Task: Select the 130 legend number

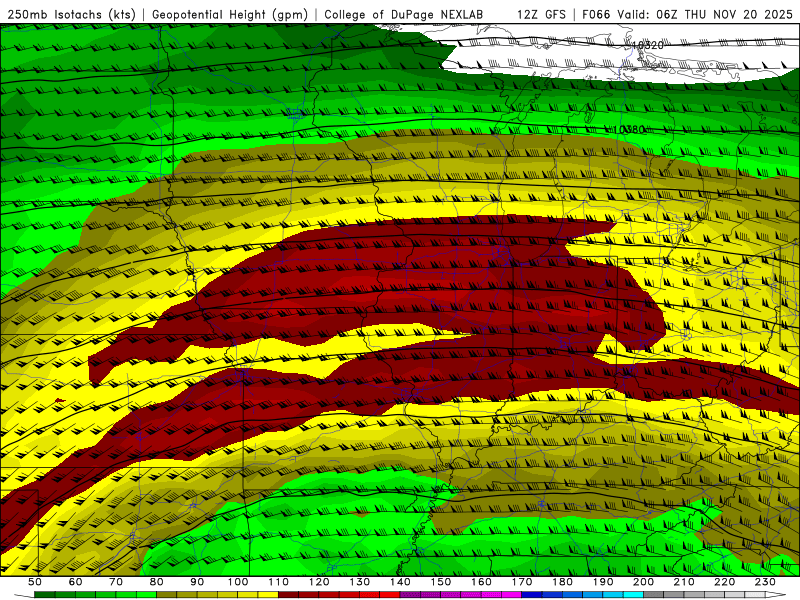Action: click(x=360, y=582)
